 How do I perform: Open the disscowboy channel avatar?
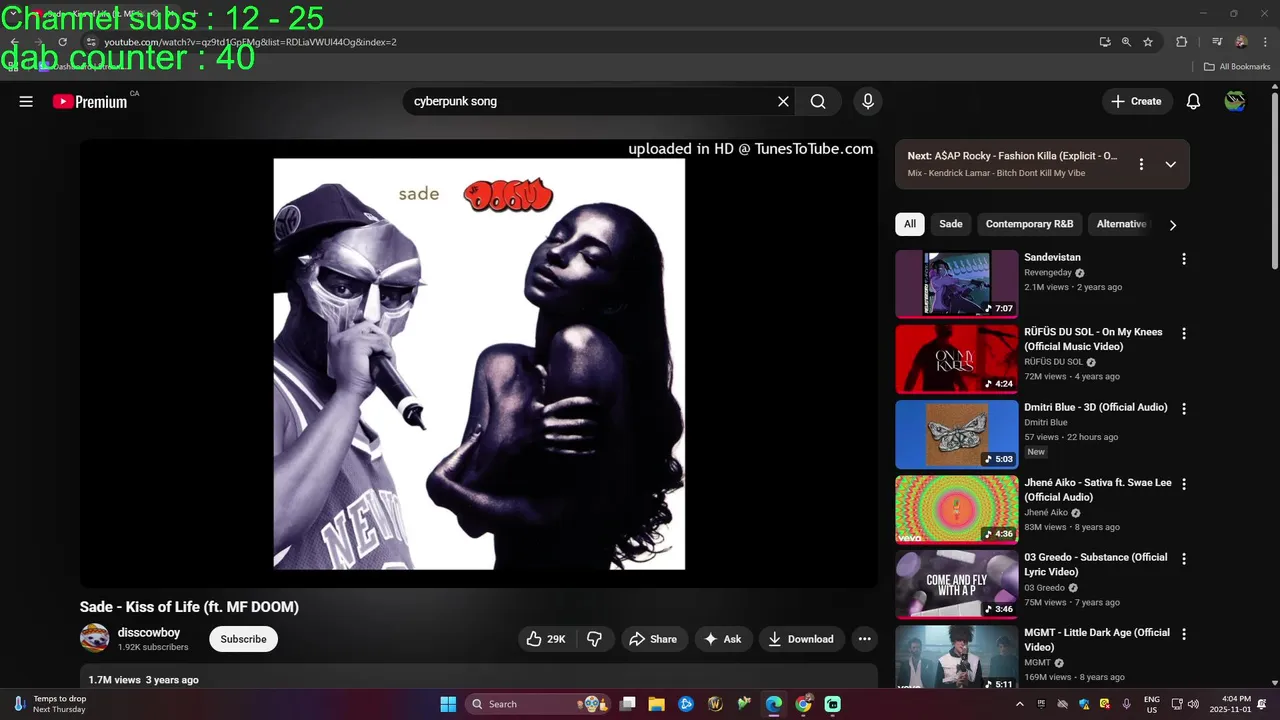[95, 638]
